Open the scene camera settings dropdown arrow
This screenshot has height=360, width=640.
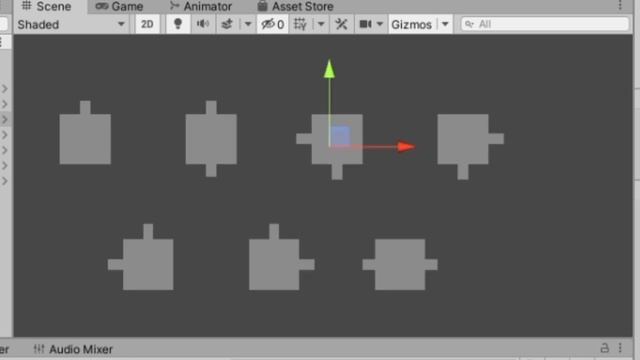380,24
